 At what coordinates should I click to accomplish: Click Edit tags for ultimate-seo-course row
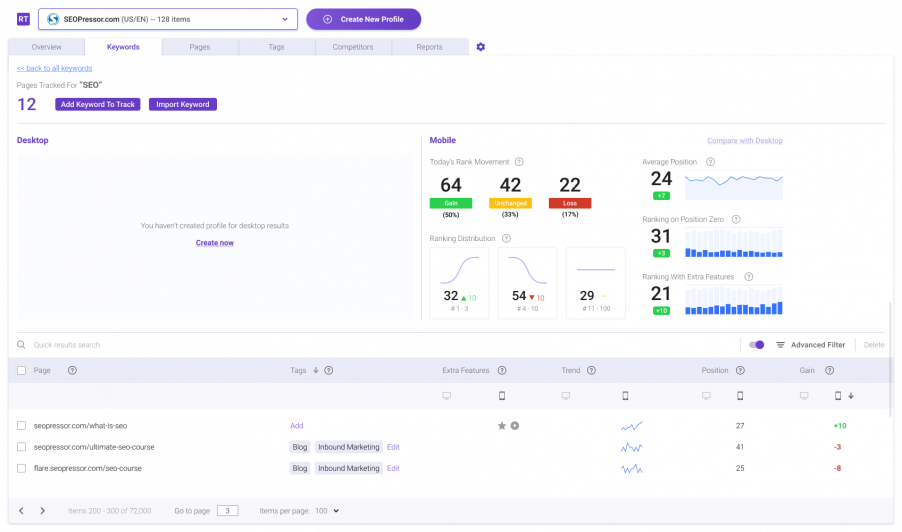393,447
